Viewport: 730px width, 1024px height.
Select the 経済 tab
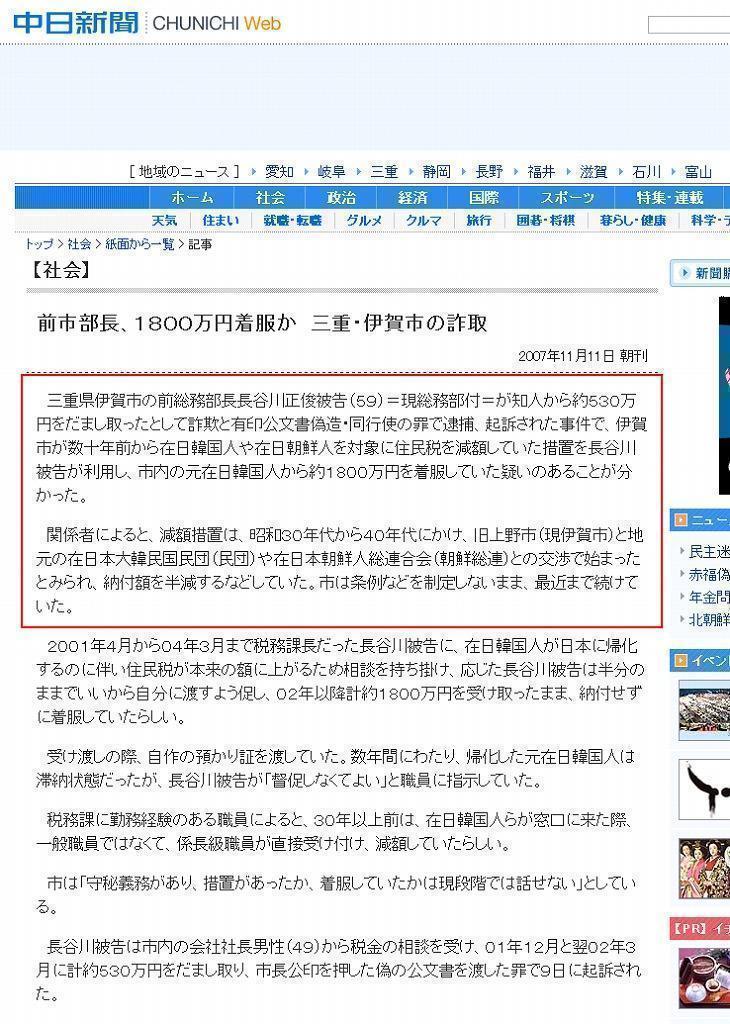(x=412, y=198)
